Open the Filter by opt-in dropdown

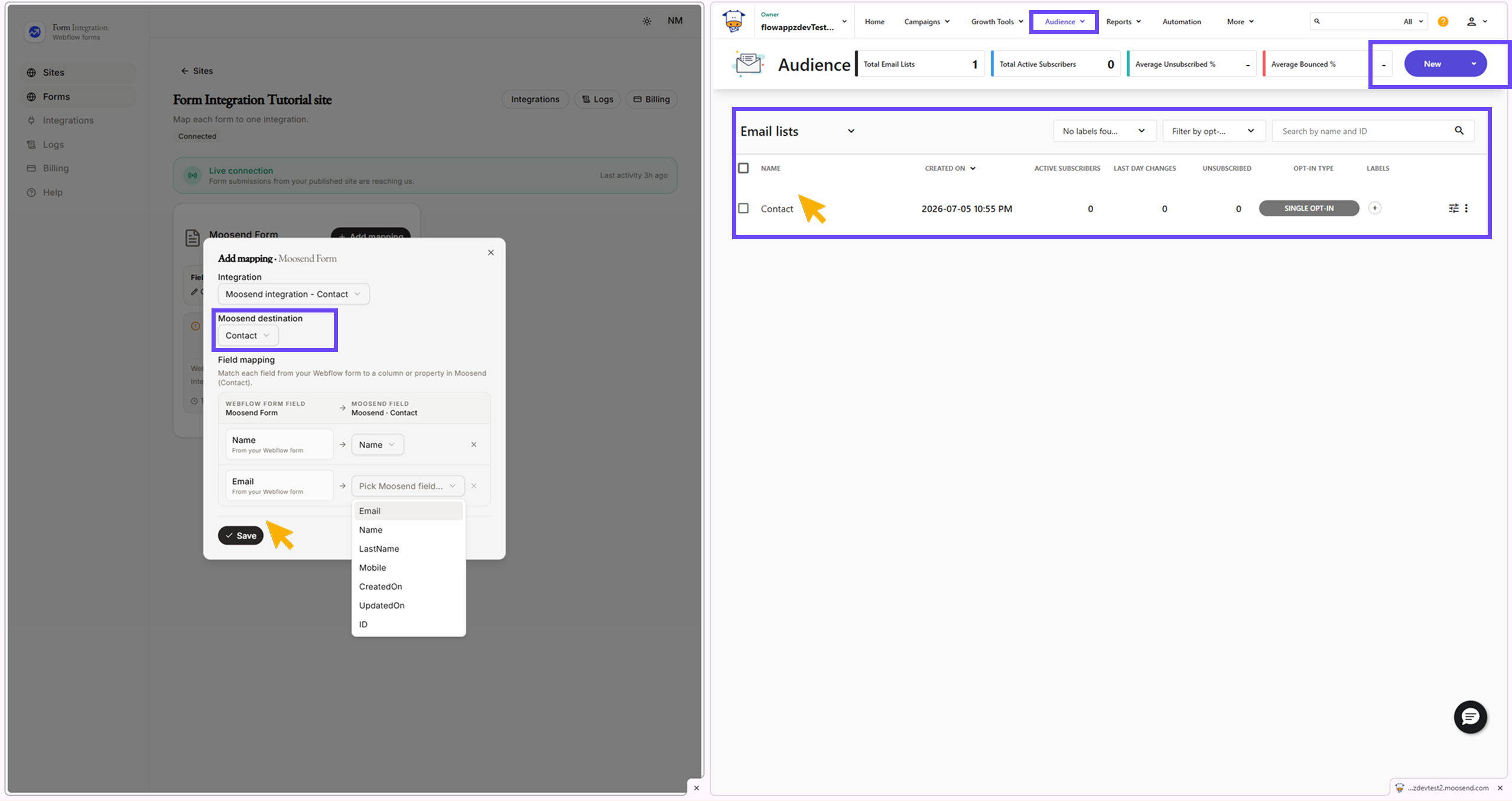1213,131
